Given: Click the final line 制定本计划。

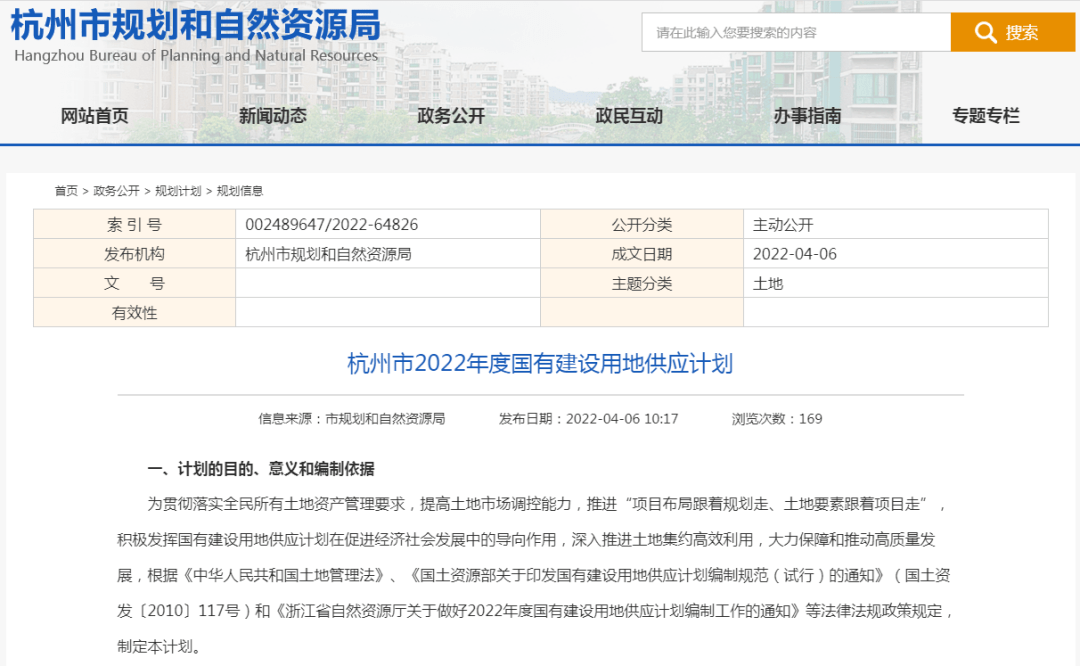Looking at the screenshot, I should pyautogui.click(x=159, y=646).
